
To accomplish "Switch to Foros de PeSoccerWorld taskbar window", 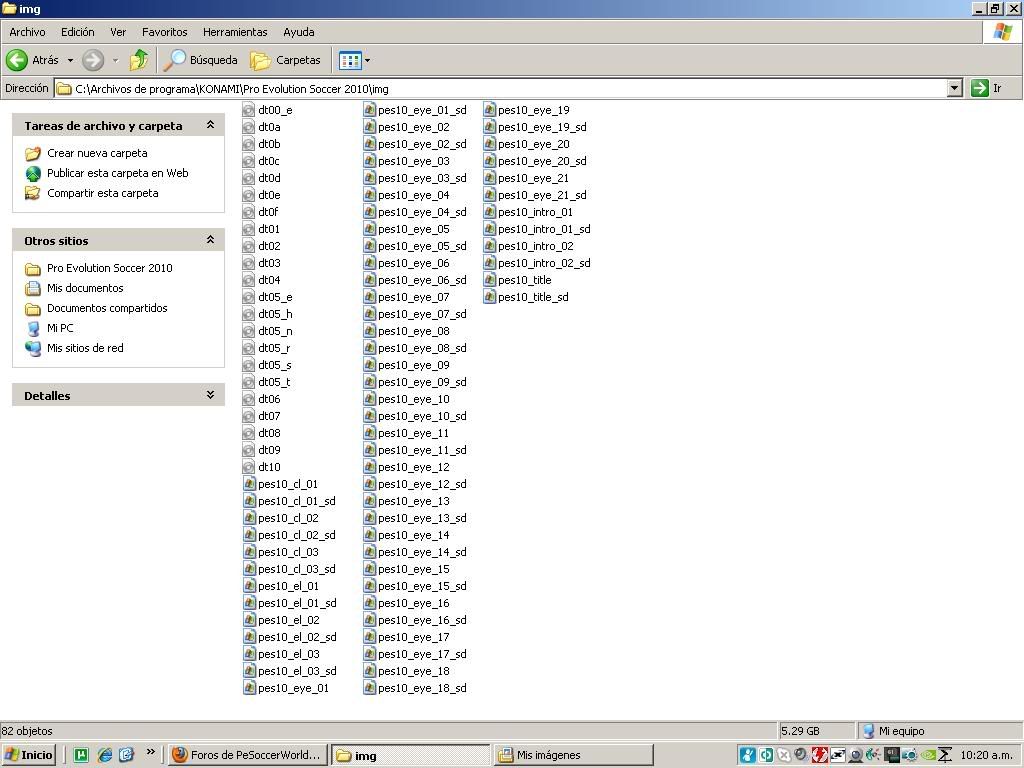I will 247,755.
